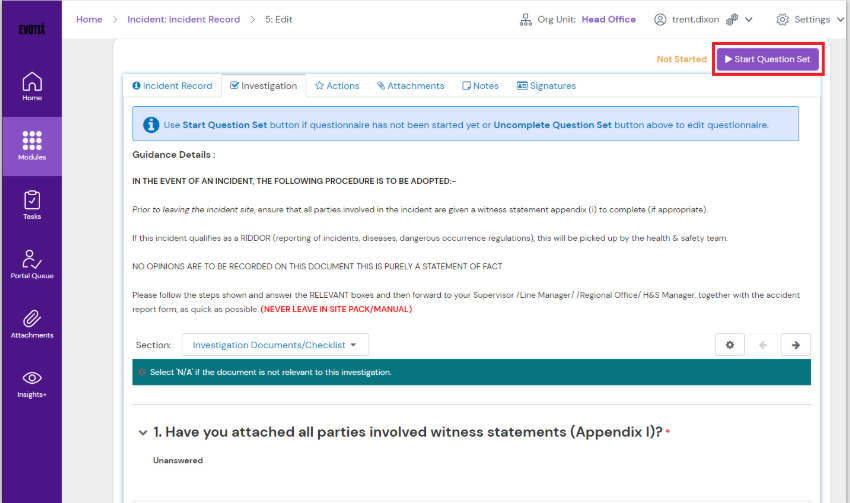Open the Portal Queue icon
850x503 pixels.
pos(32,264)
